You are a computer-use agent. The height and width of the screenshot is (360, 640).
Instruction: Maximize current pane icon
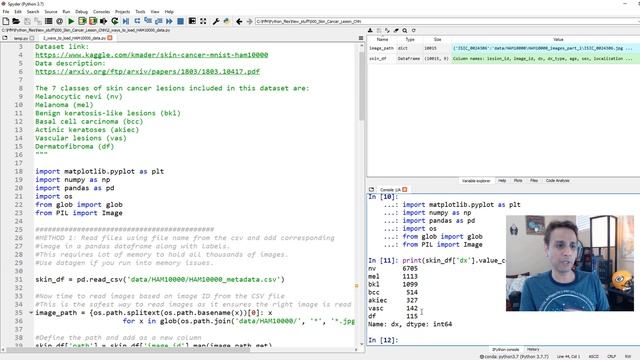click(192, 21)
